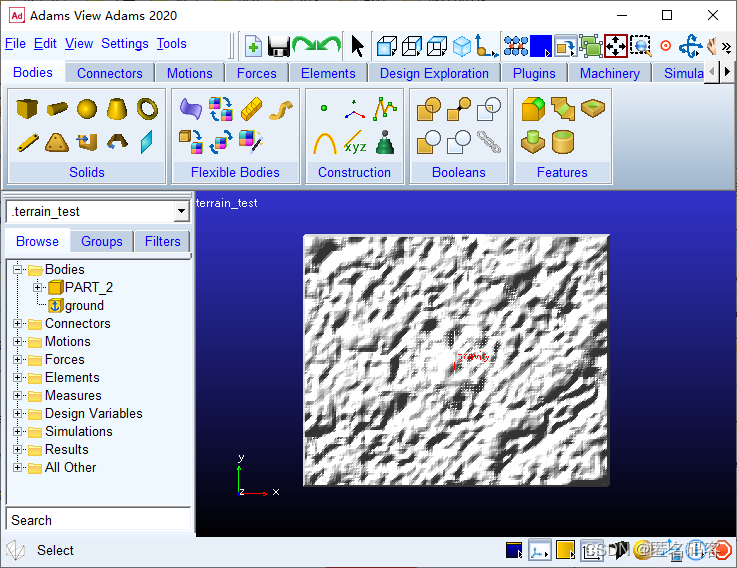Open the Groups browser tab

[x=102, y=241]
